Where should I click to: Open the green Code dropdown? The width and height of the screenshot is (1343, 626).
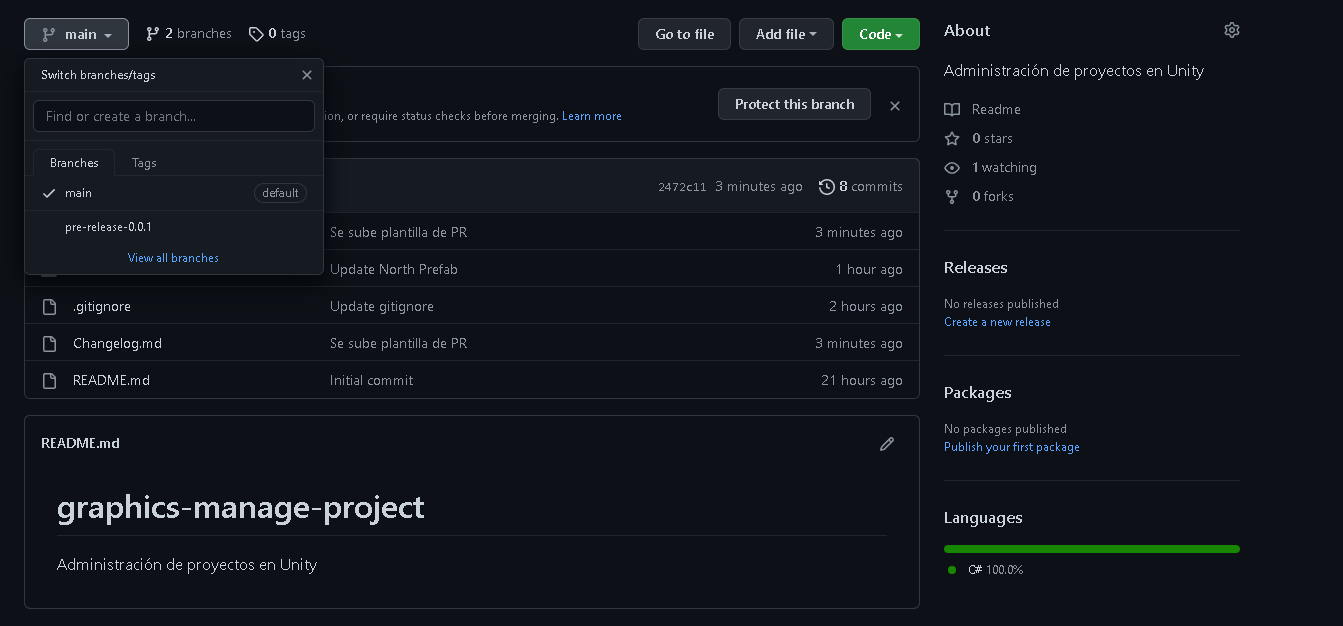(880, 34)
